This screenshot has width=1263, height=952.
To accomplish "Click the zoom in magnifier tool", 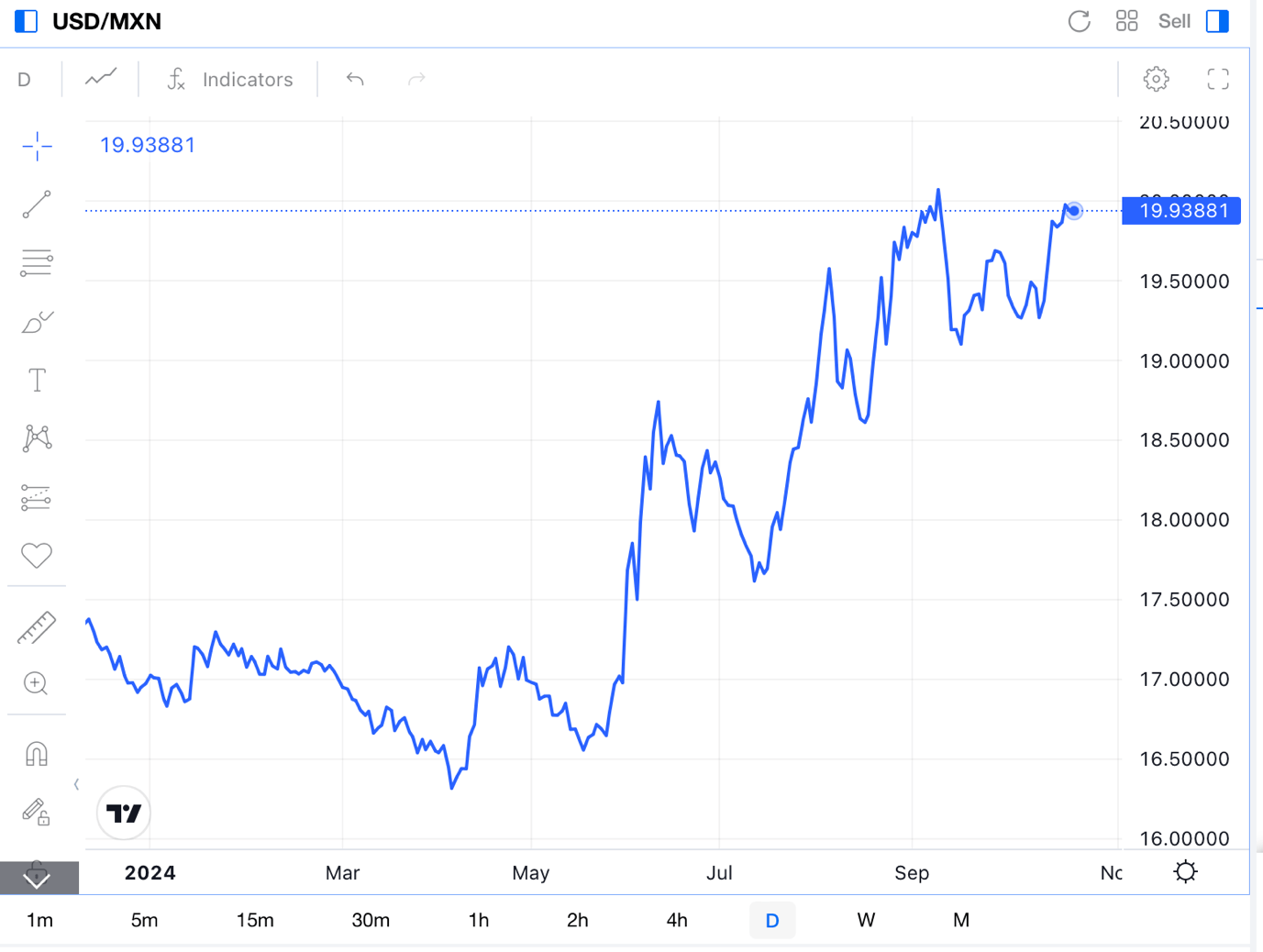I will tap(37, 683).
